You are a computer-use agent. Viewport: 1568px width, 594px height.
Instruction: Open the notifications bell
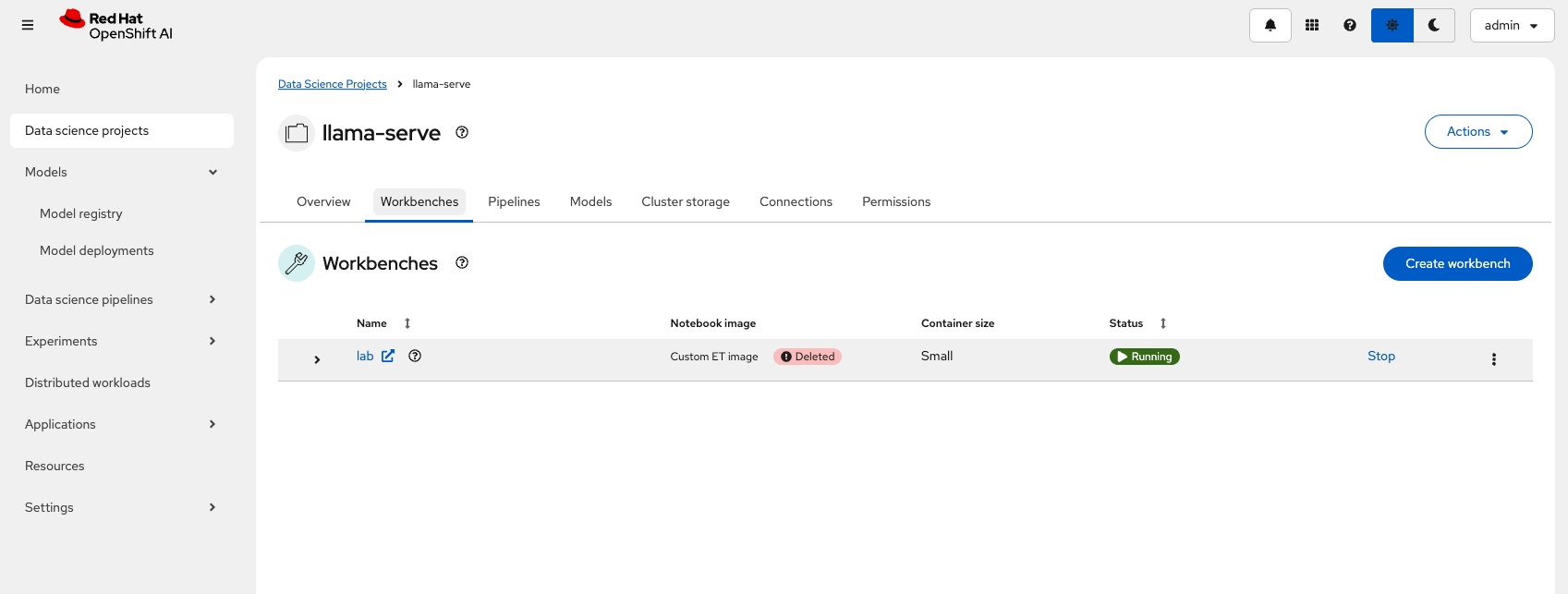click(x=1270, y=26)
